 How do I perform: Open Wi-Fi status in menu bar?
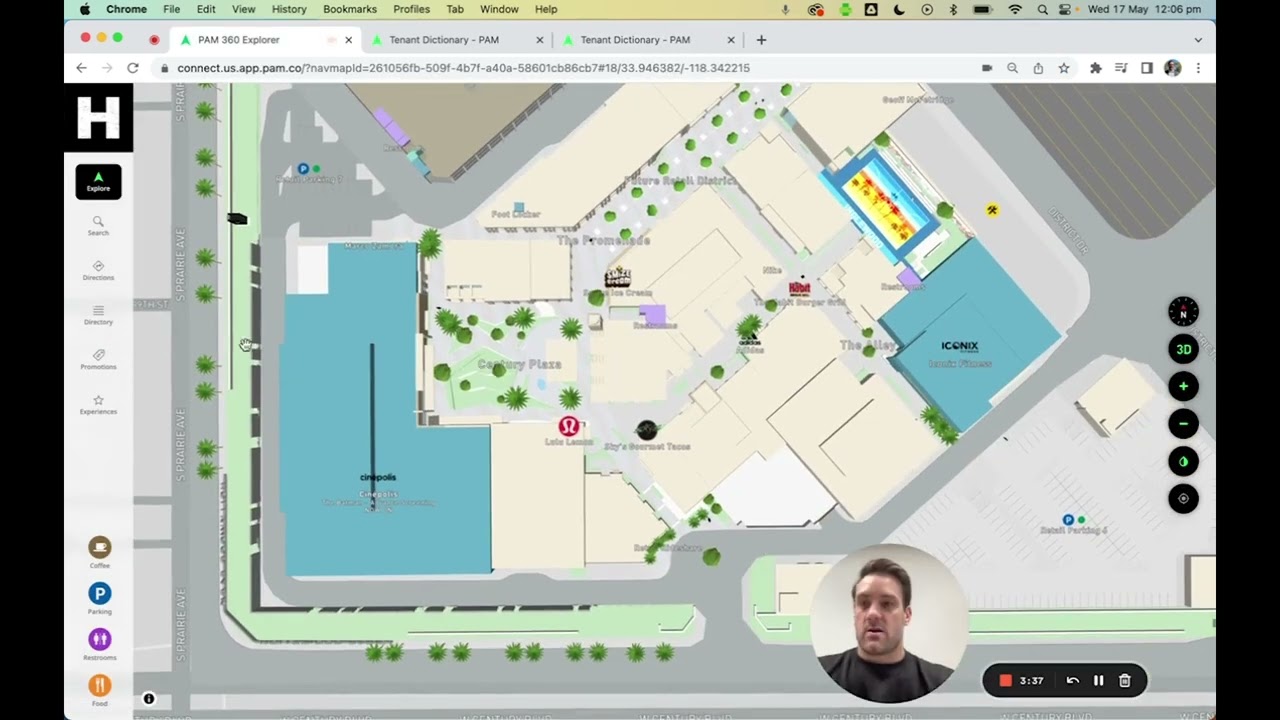click(x=1015, y=9)
